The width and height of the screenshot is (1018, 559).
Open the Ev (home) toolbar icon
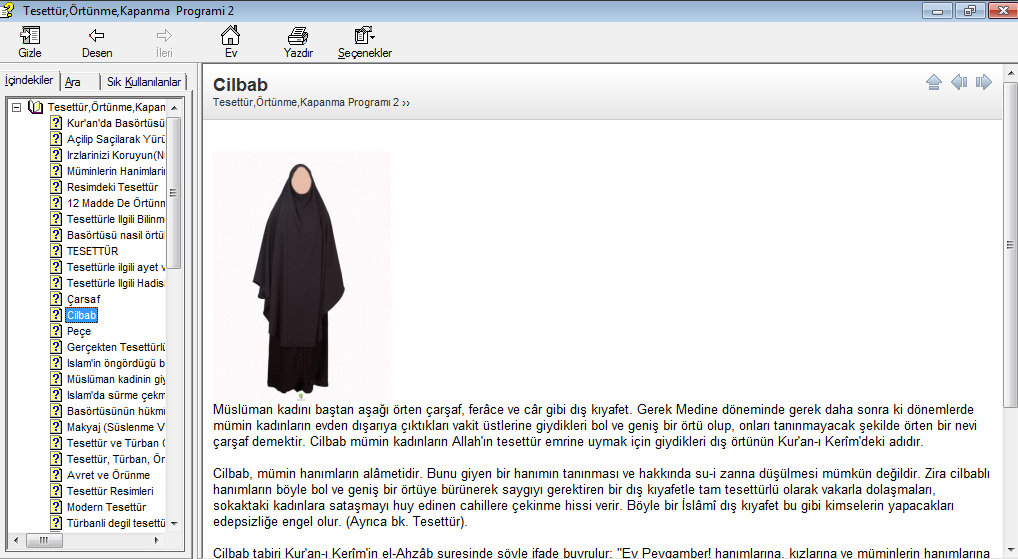[x=230, y=37]
